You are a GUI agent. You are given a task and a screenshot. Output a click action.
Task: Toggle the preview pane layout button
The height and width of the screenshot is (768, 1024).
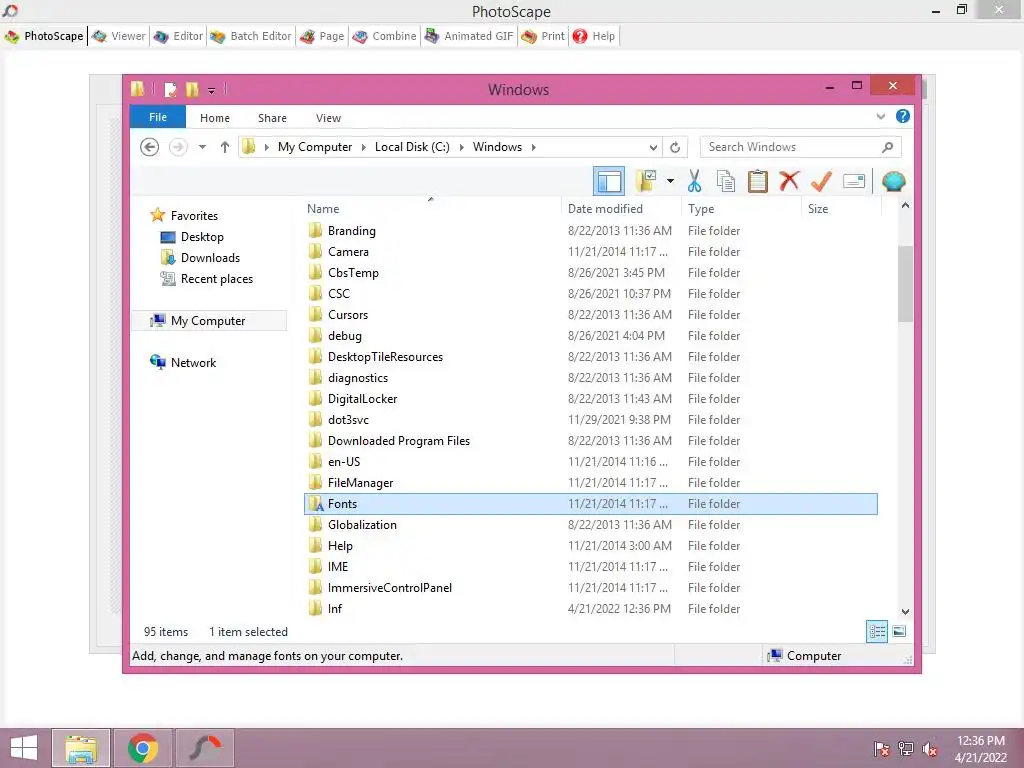click(x=609, y=181)
